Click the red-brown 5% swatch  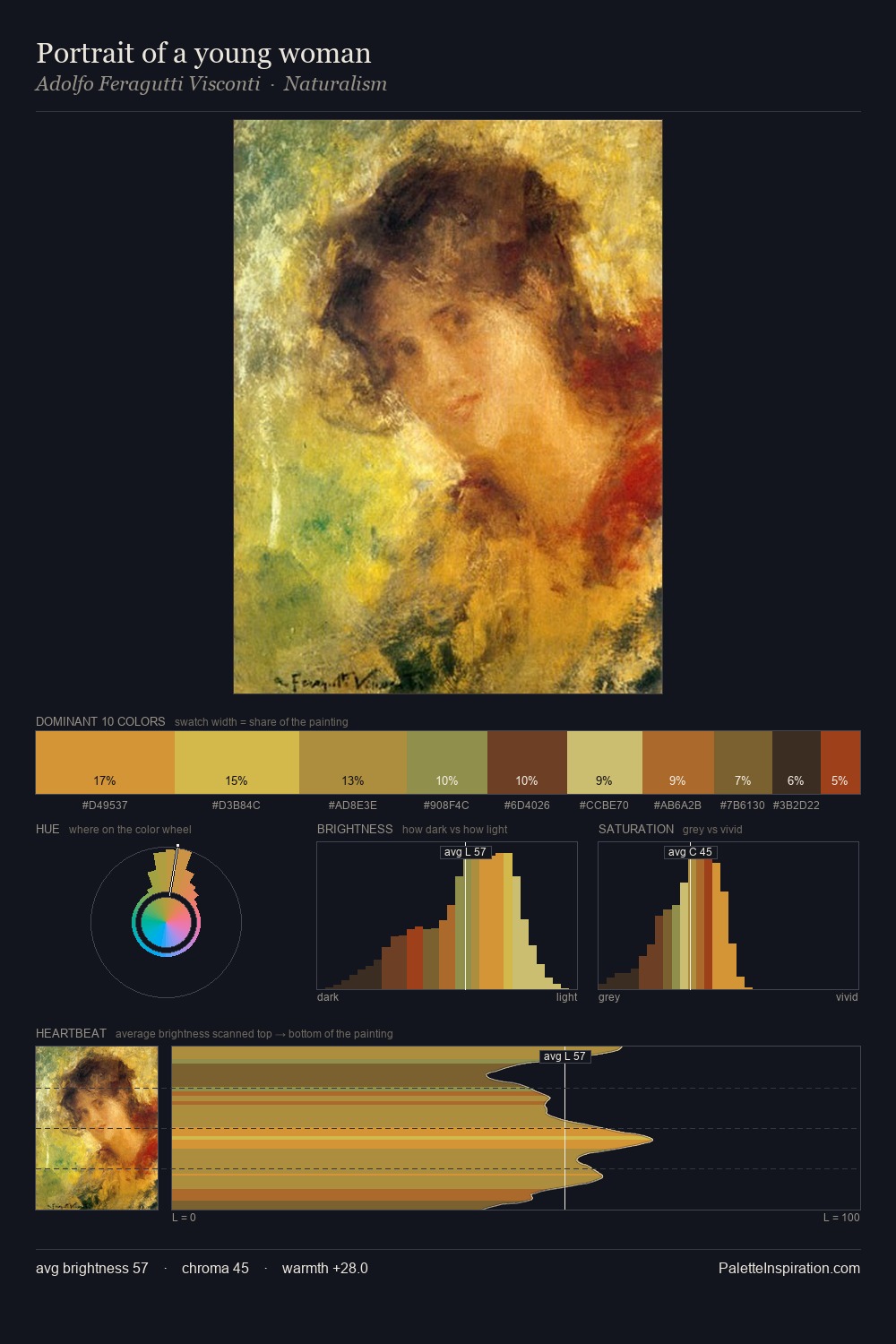pos(840,762)
